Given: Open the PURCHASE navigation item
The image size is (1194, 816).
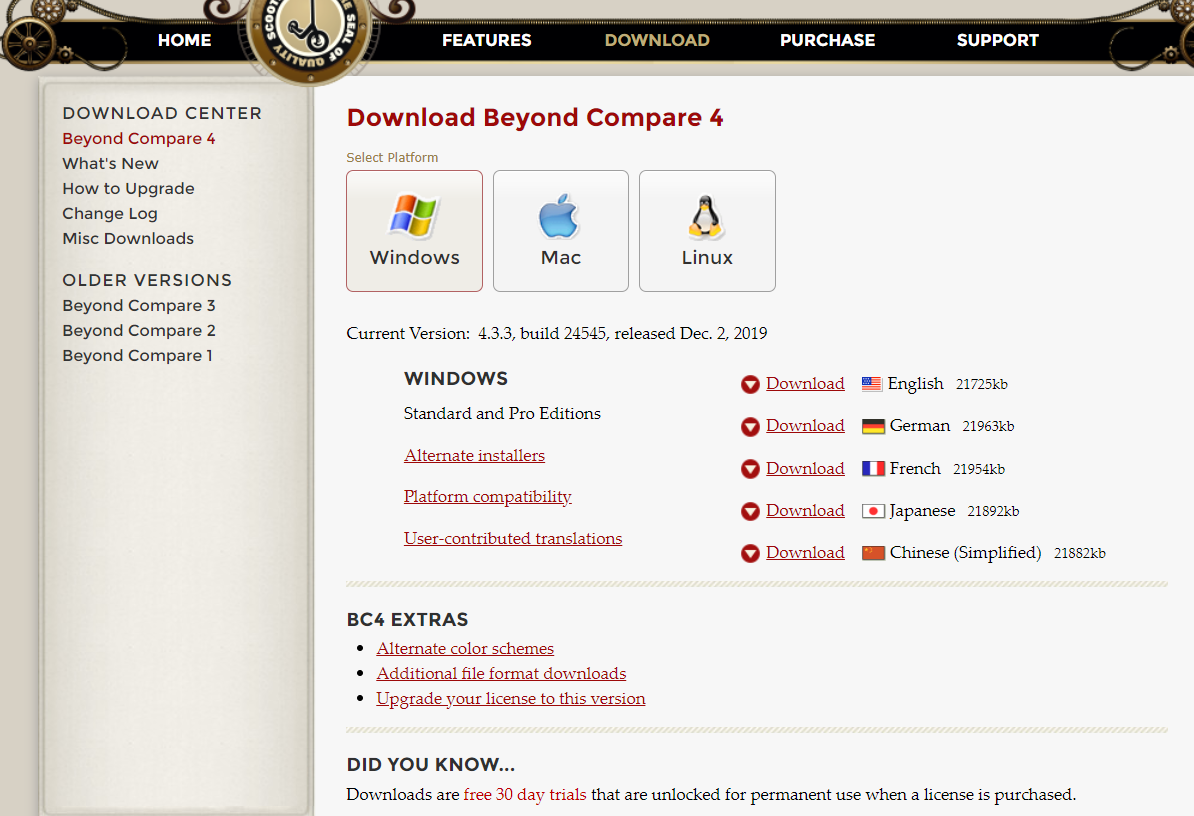Looking at the screenshot, I should click(828, 40).
